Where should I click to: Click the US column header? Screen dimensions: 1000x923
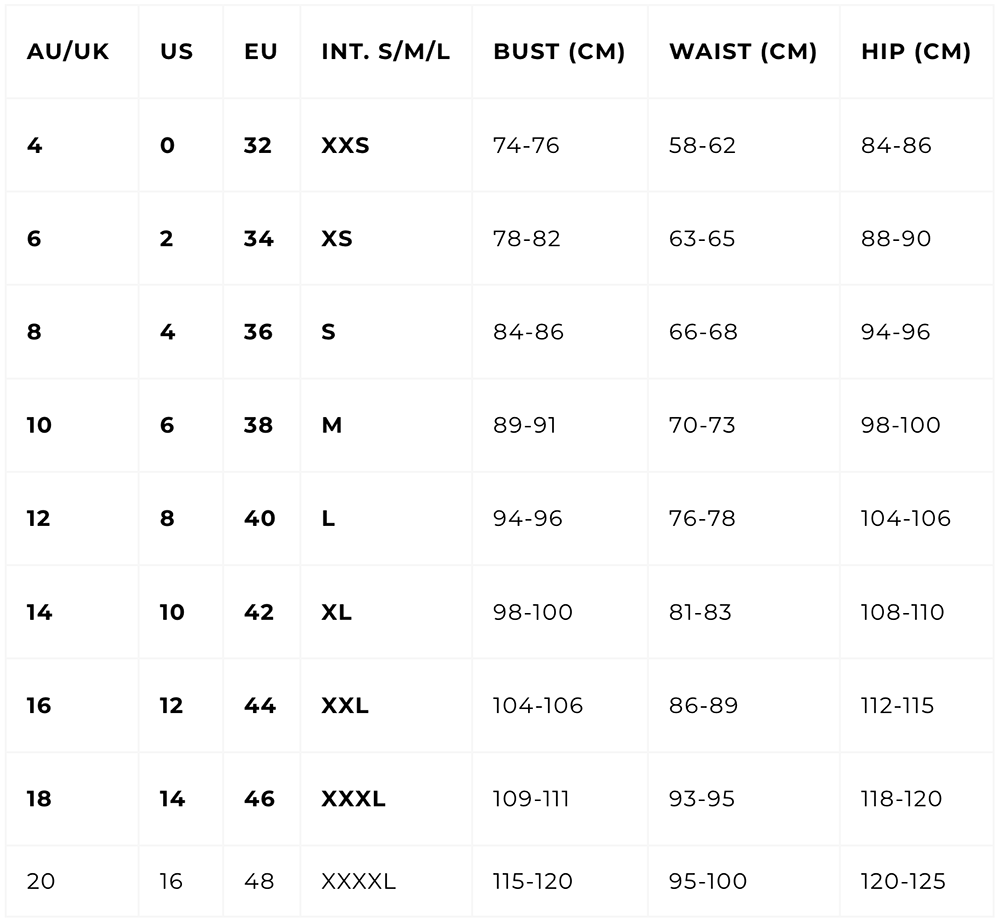pyautogui.click(x=176, y=52)
